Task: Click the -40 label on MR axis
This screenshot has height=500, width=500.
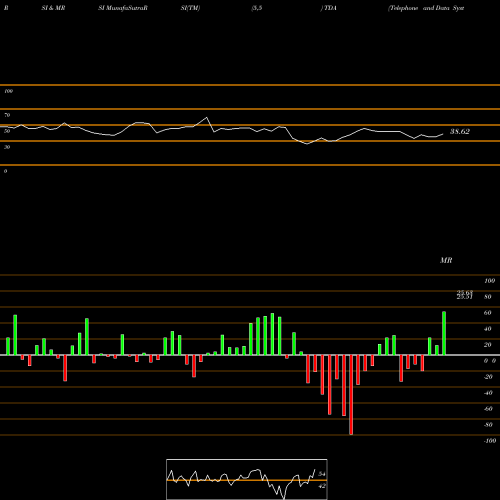Action: 488,393
